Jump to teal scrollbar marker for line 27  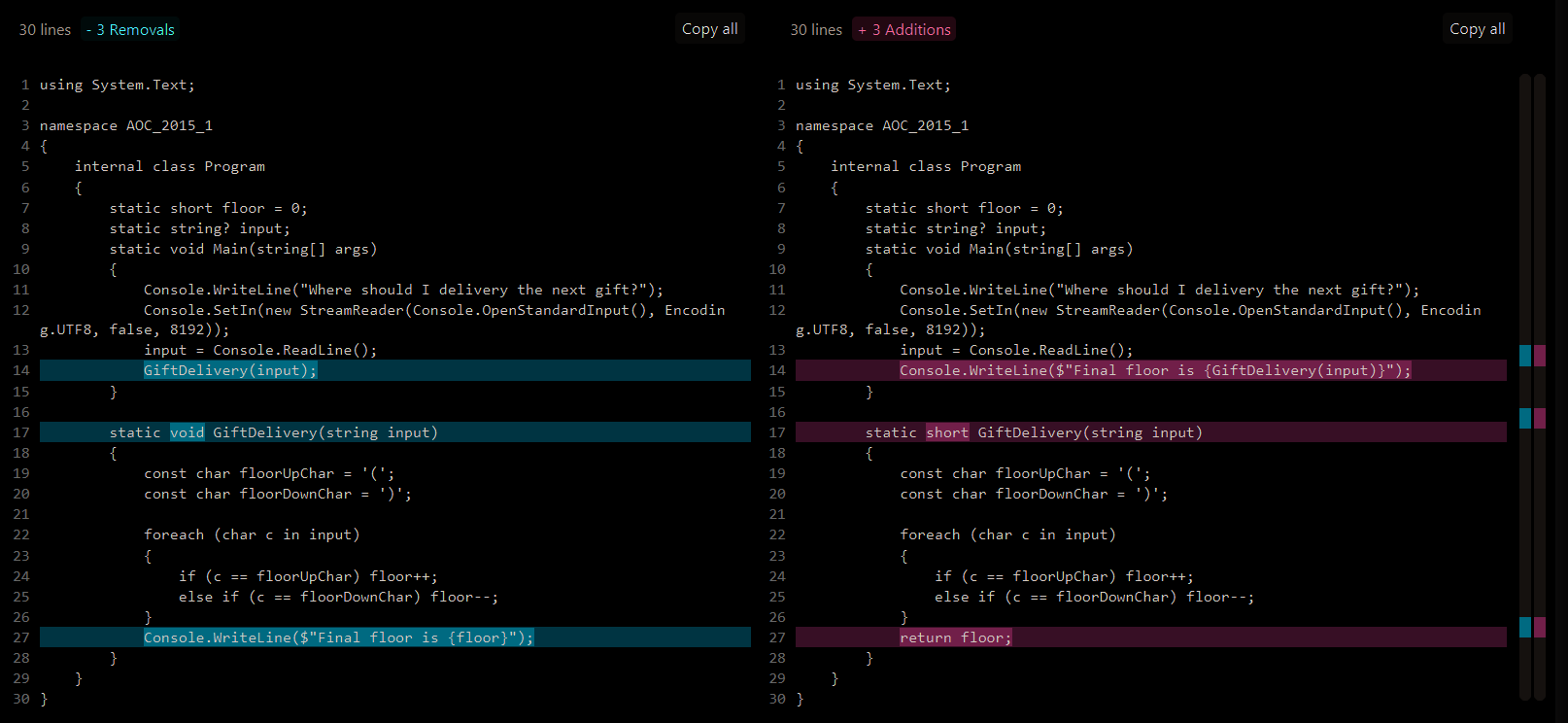tap(1525, 627)
